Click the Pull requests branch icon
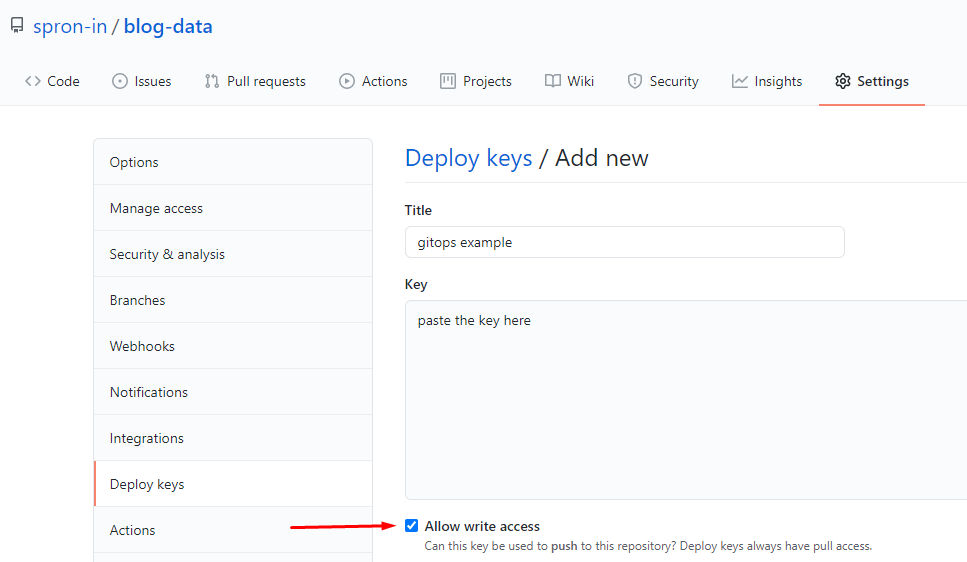The image size is (967, 562). point(211,81)
